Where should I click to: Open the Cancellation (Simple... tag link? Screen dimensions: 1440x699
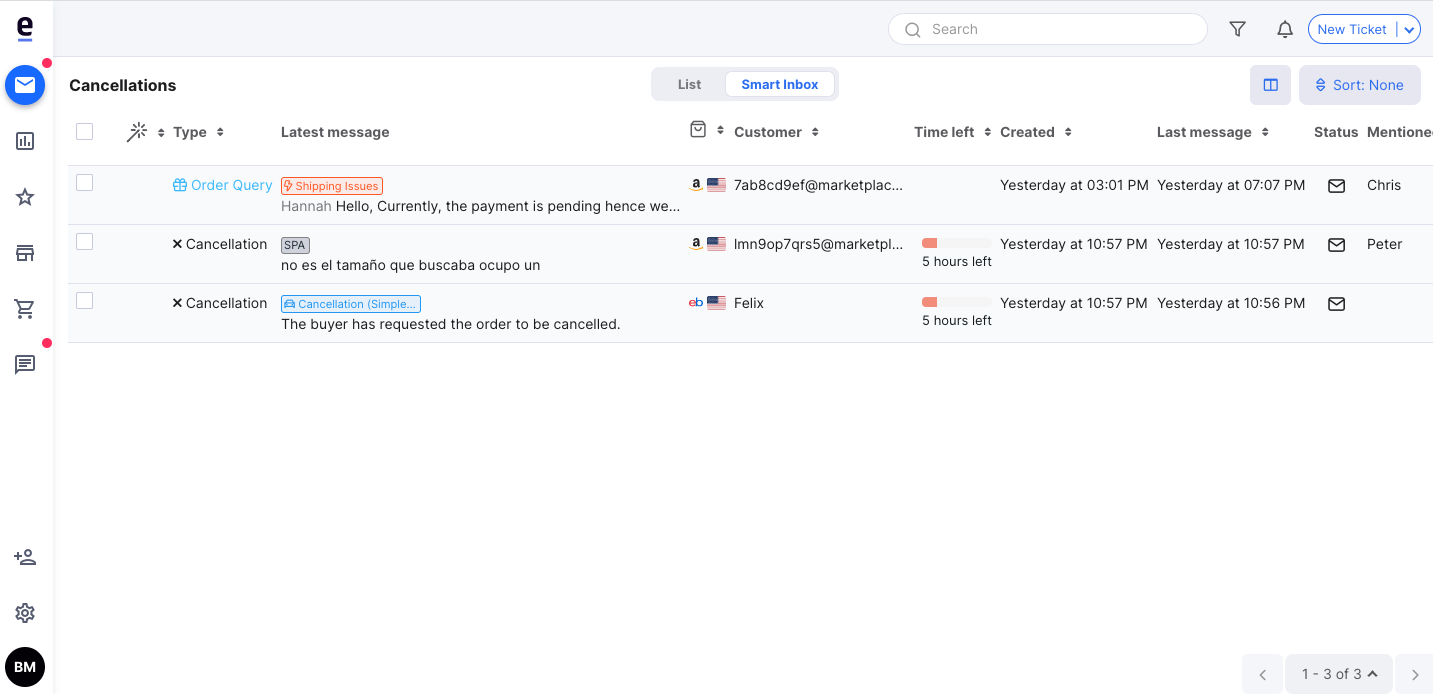click(350, 303)
